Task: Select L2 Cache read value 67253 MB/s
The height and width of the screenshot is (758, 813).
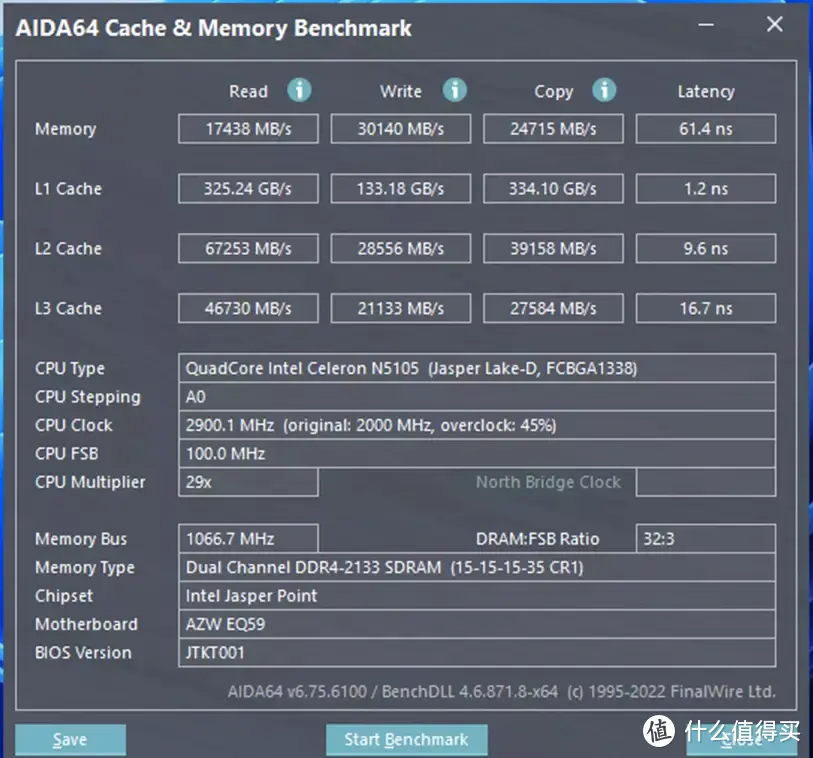Action: click(248, 248)
